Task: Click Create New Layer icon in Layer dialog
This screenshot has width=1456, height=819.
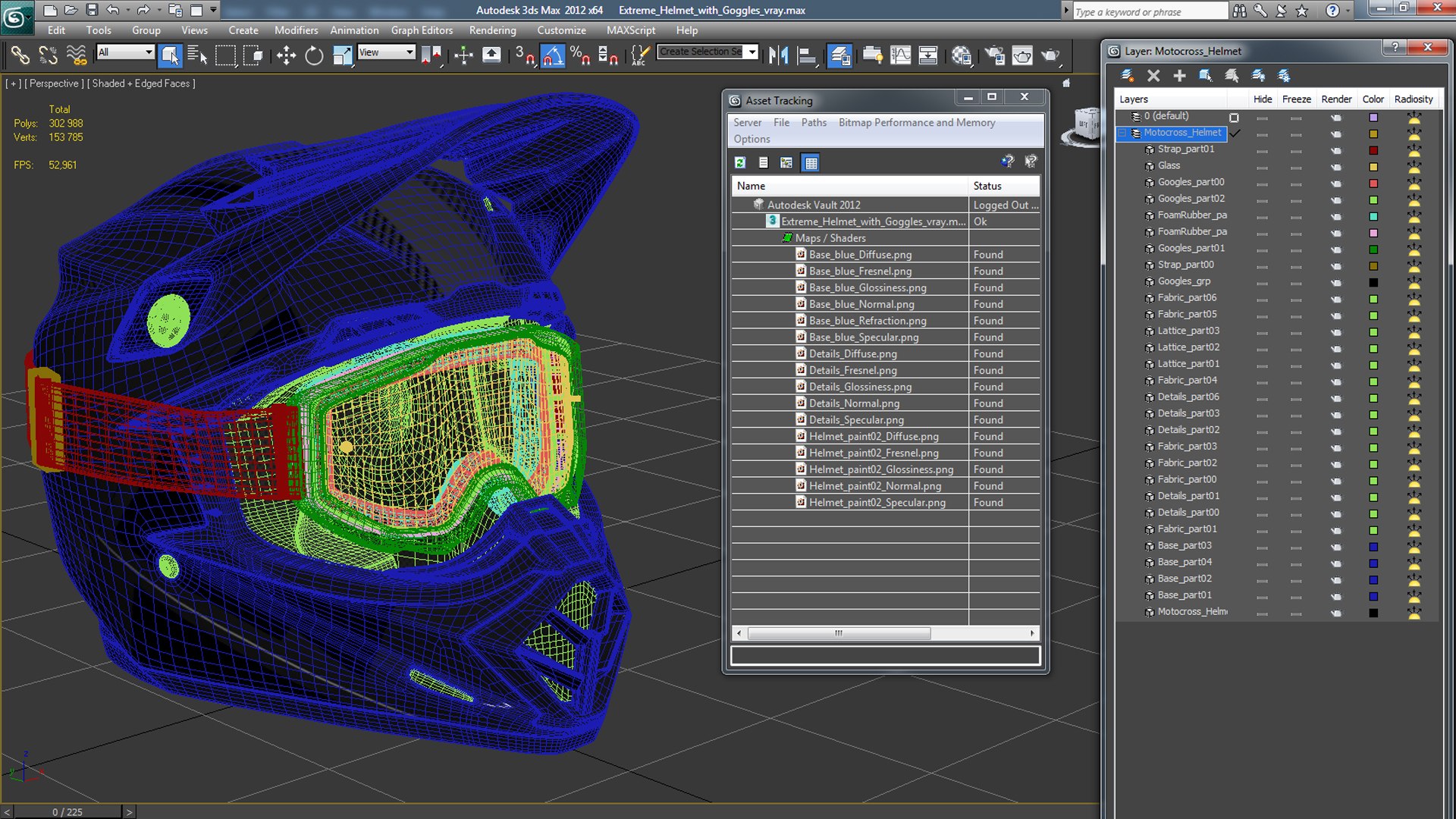Action: click(x=1127, y=75)
